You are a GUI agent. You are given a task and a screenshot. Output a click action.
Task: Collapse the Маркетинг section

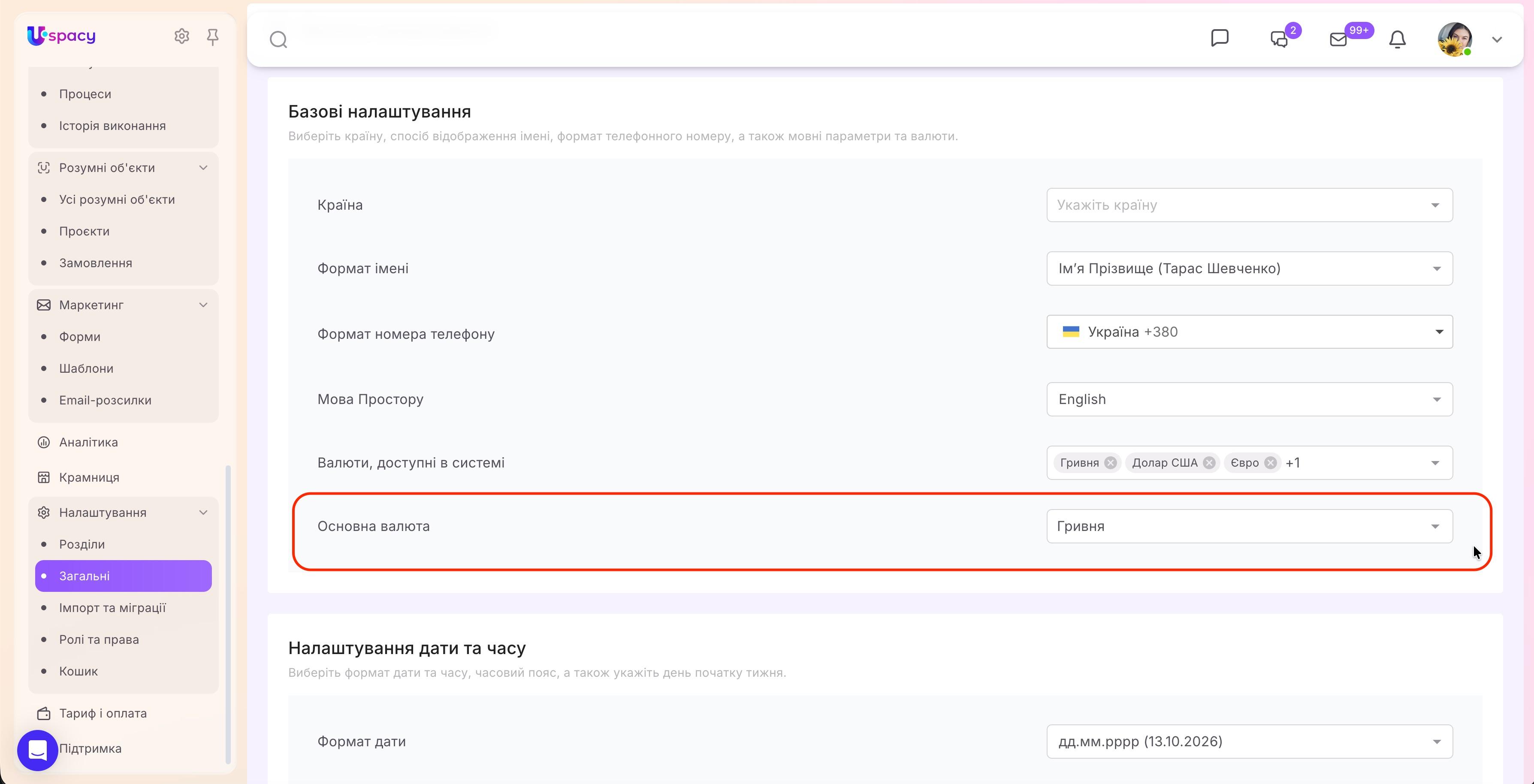click(203, 305)
